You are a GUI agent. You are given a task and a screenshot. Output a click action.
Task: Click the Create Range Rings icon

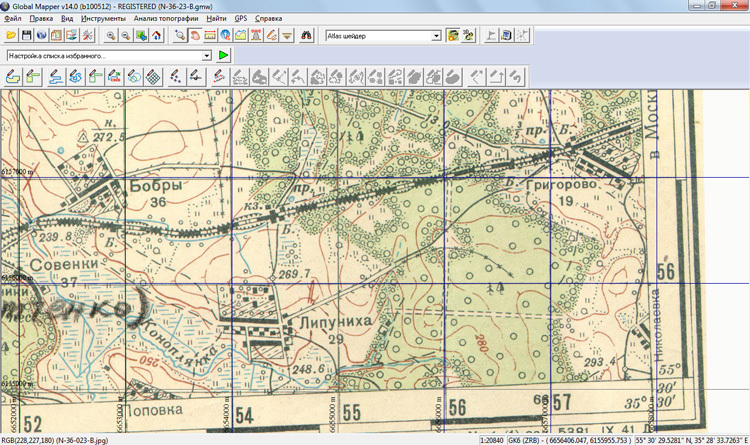coord(133,77)
